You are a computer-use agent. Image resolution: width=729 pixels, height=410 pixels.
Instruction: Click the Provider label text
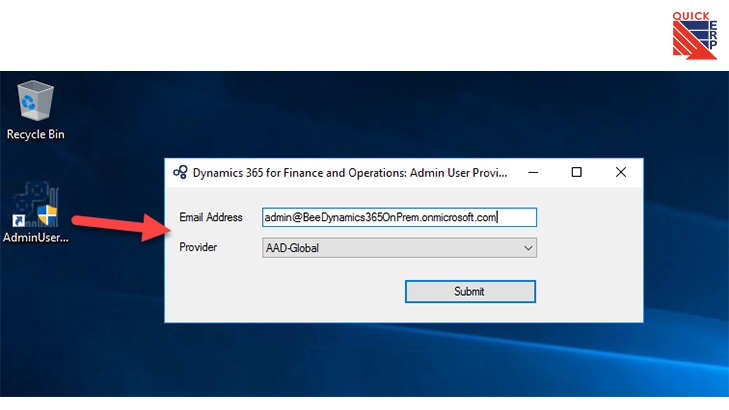point(198,247)
